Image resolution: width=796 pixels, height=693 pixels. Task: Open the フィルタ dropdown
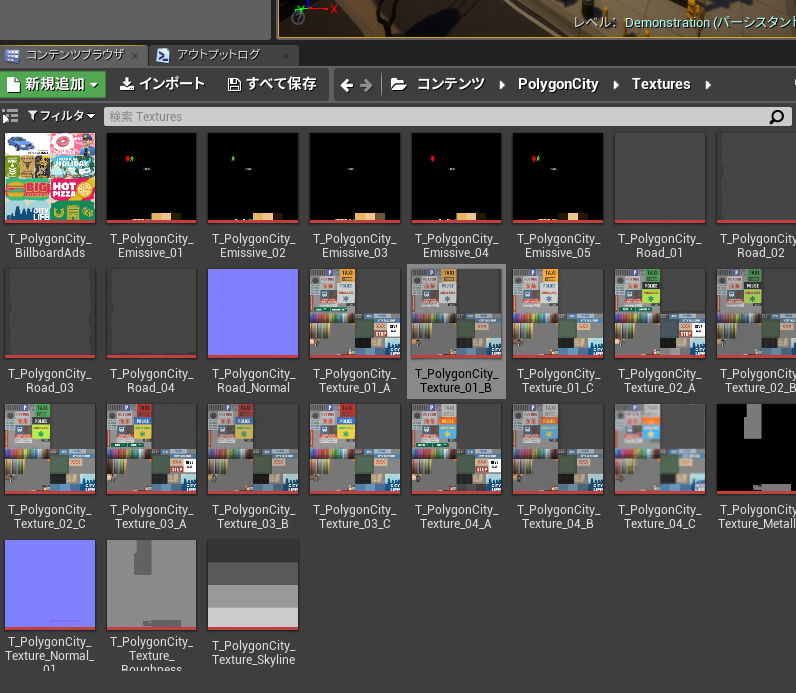[61, 116]
